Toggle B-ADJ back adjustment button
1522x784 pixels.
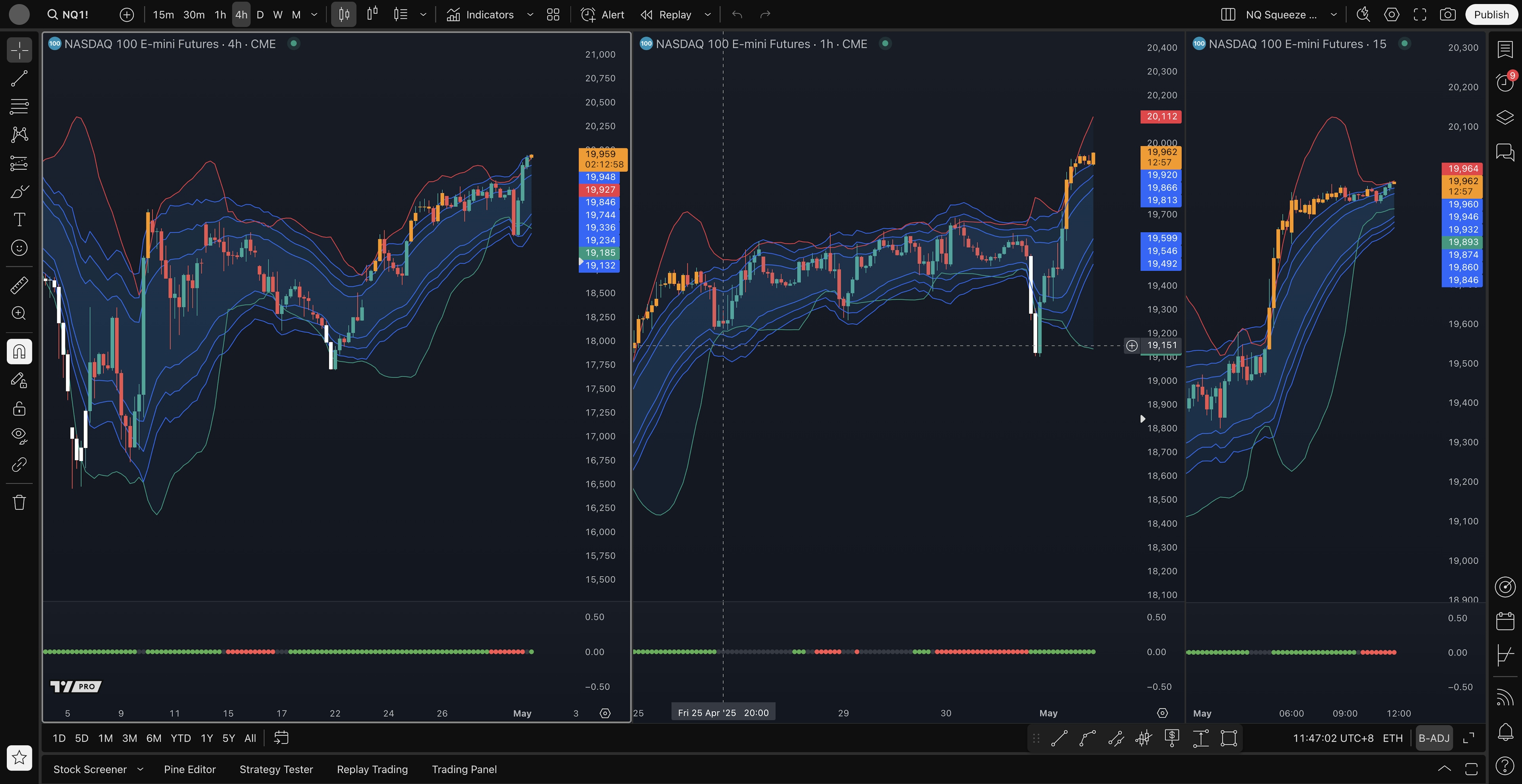pos(1434,738)
